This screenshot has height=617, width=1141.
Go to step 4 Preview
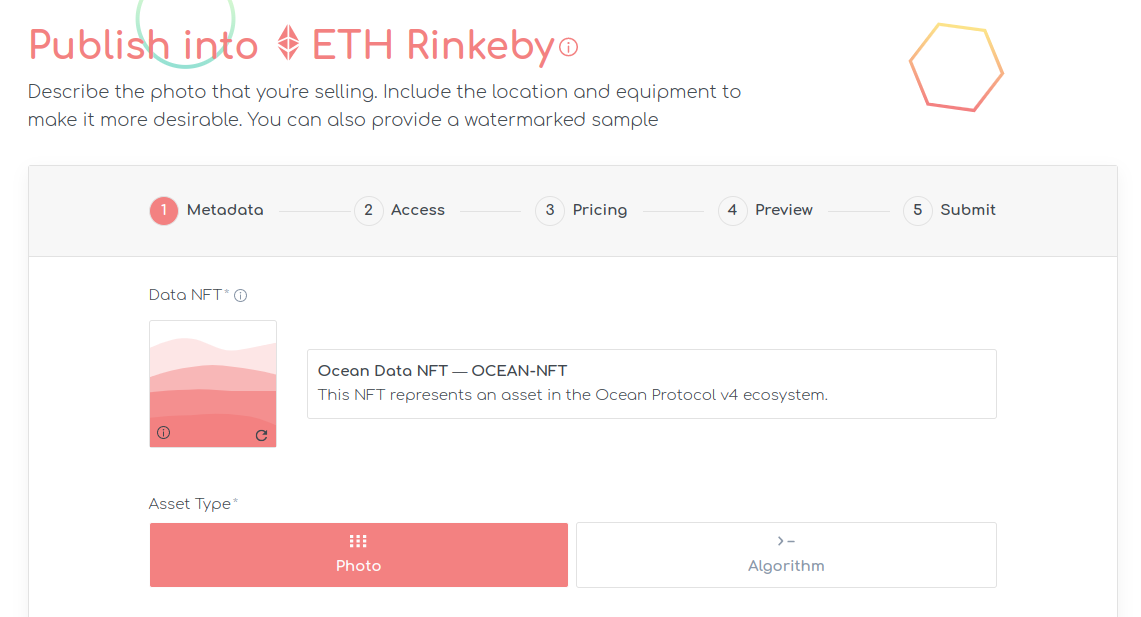(766, 210)
